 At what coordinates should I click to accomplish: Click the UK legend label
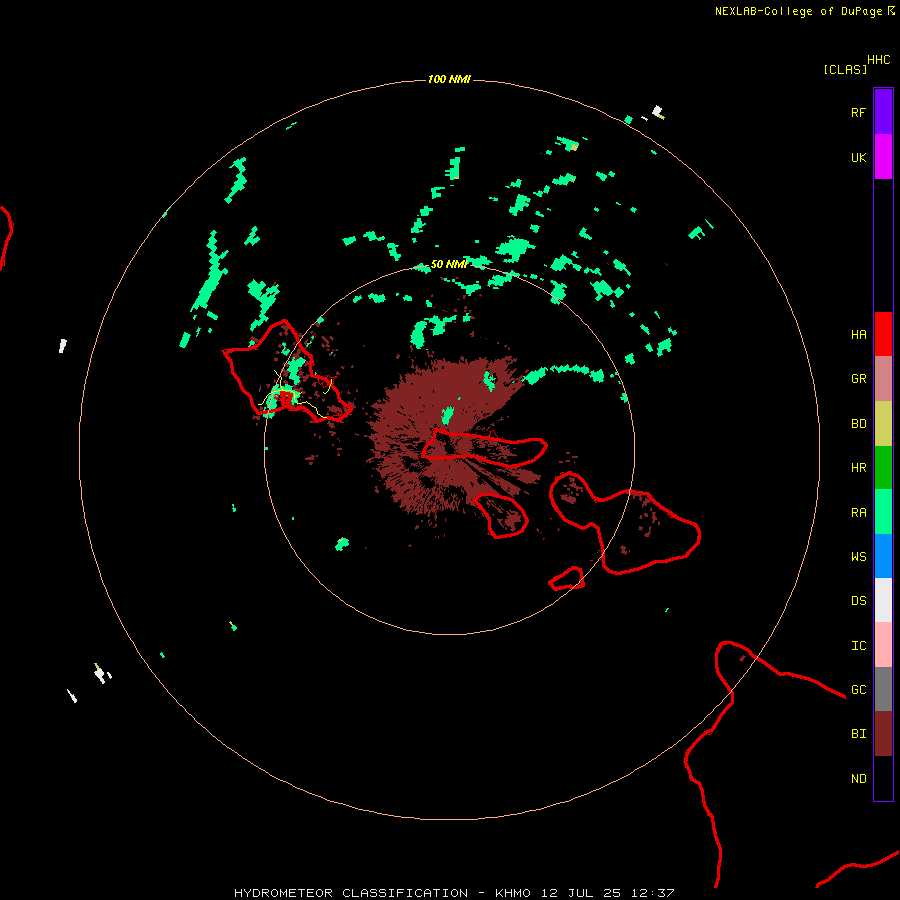pos(858,157)
